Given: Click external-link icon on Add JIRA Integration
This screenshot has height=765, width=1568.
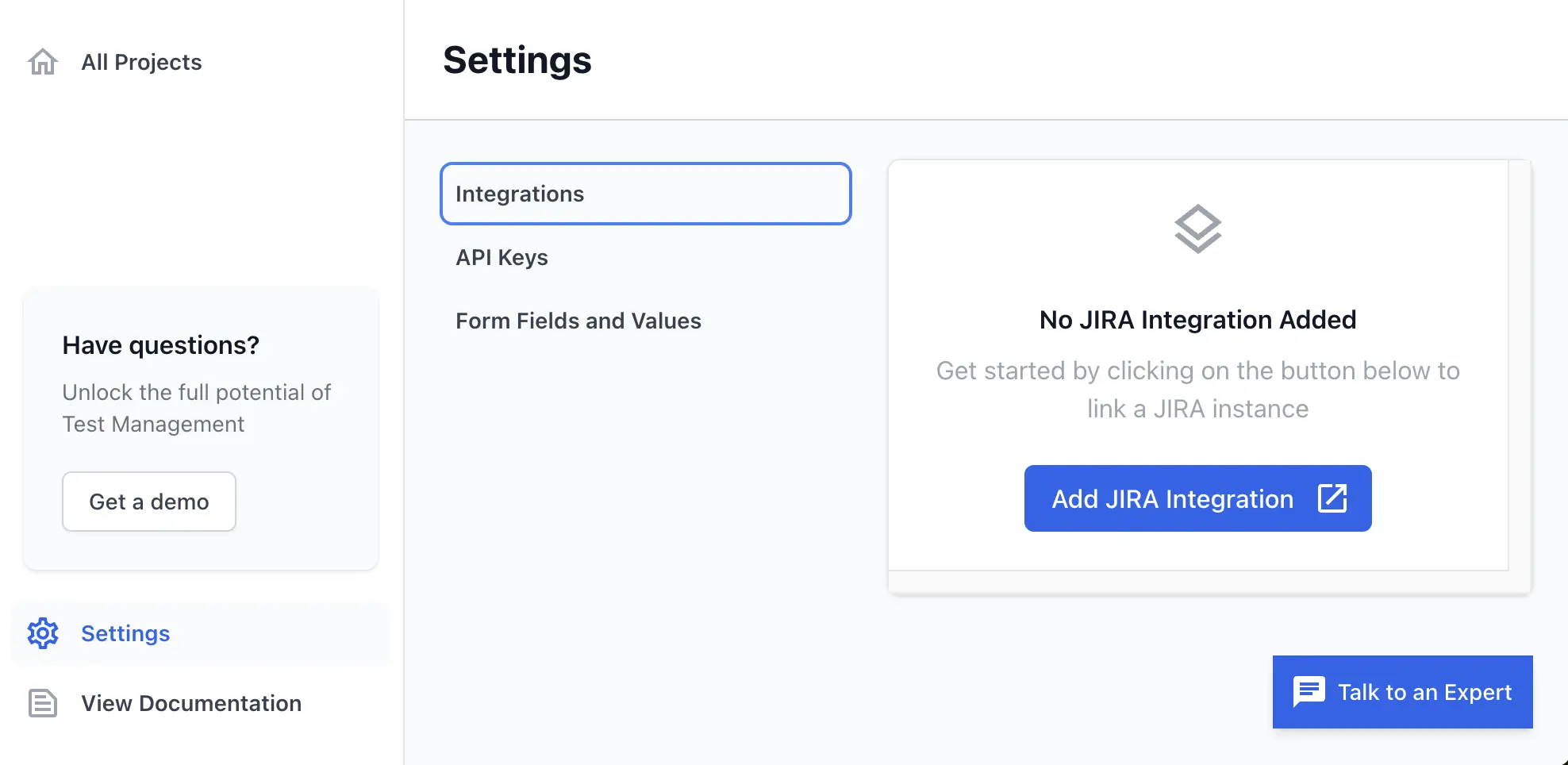Looking at the screenshot, I should pyautogui.click(x=1332, y=498).
